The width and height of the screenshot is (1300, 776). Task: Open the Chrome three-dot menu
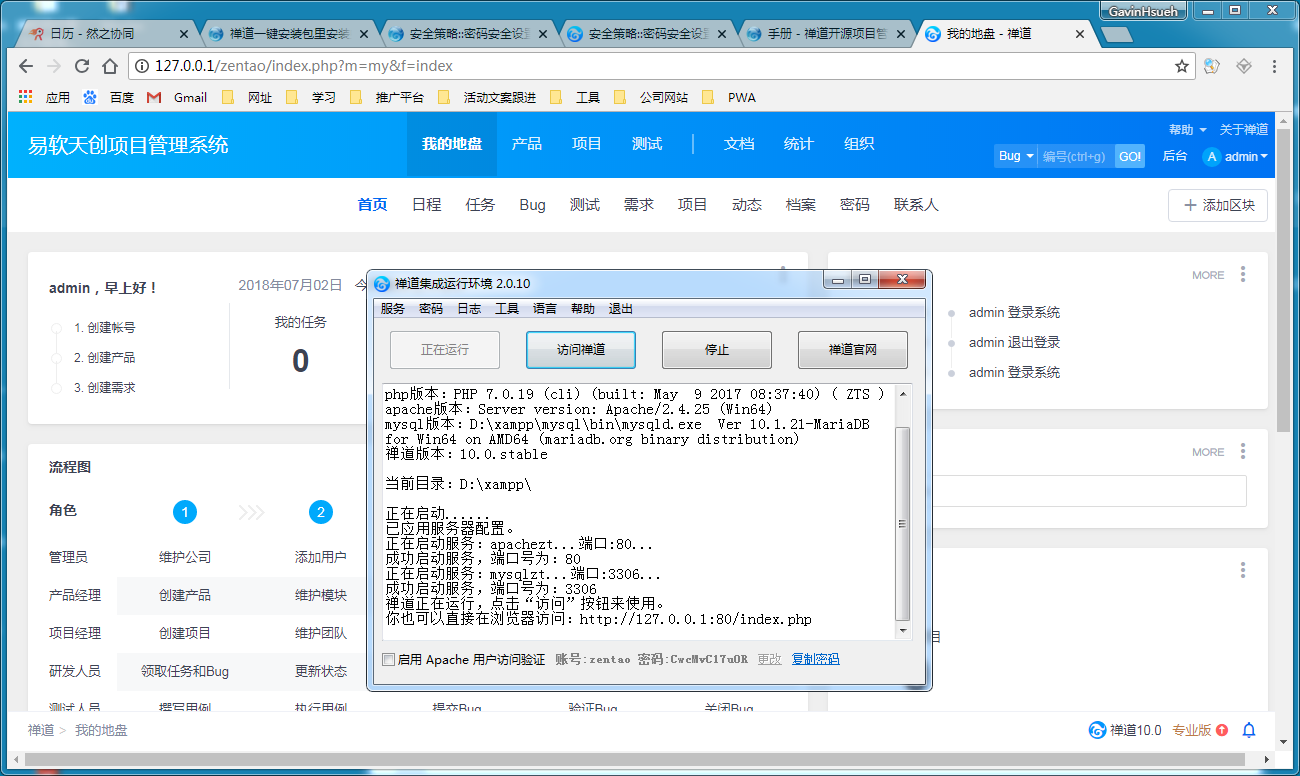(x=1274, y=66)
